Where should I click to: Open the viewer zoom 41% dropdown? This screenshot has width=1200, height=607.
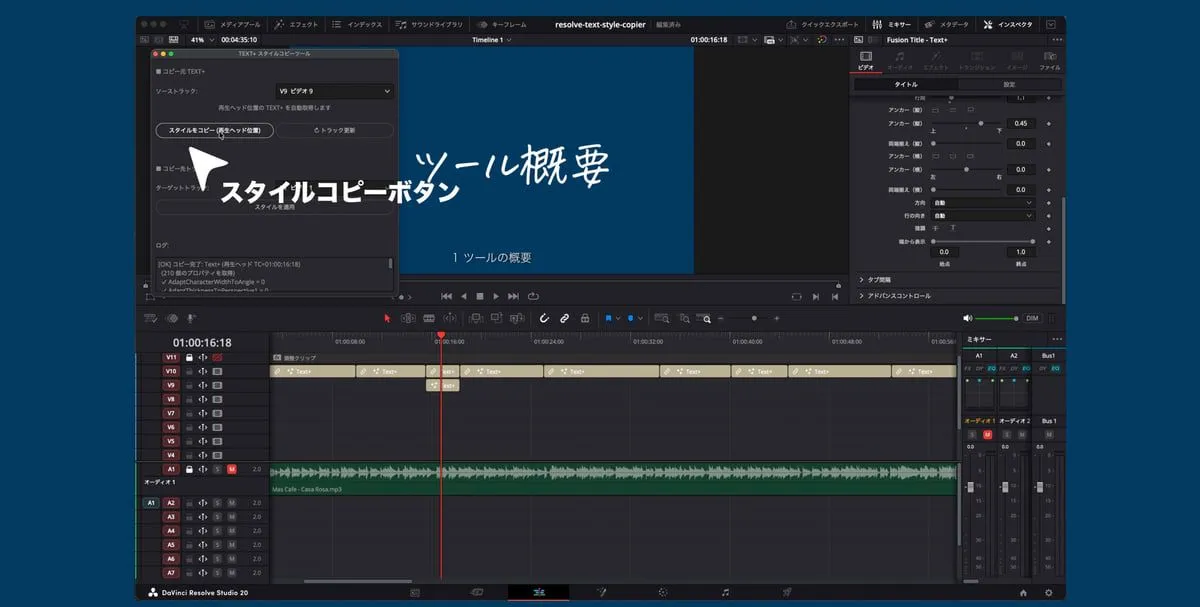coord(200,40)
